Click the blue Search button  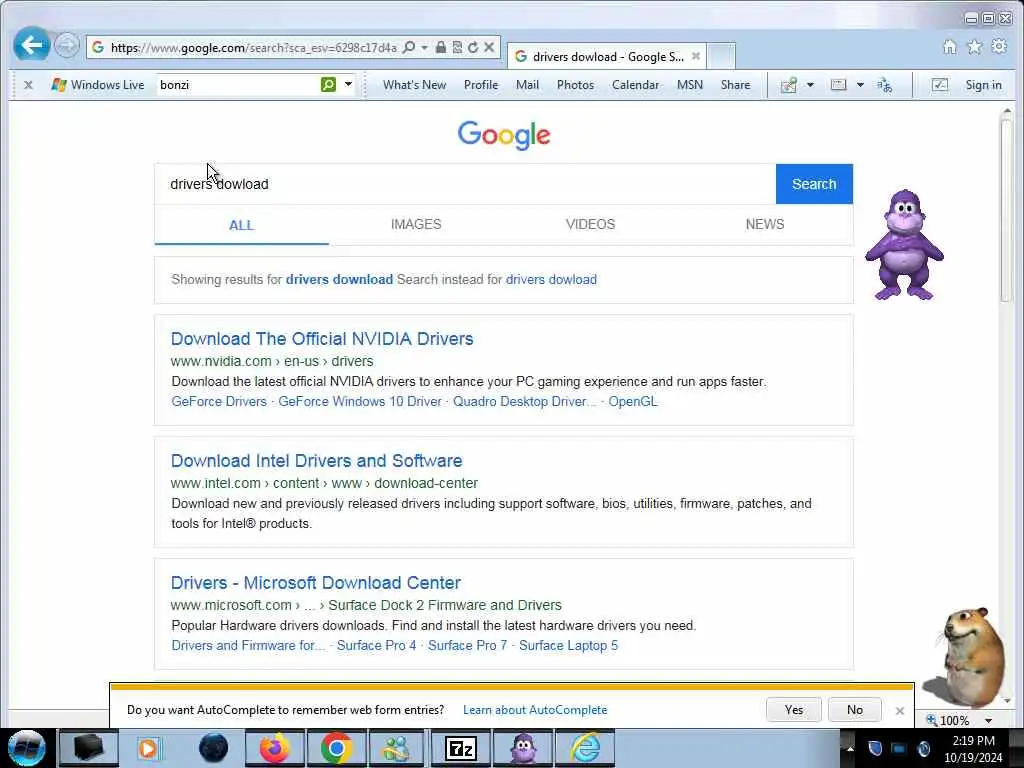(x=814, y=184)
